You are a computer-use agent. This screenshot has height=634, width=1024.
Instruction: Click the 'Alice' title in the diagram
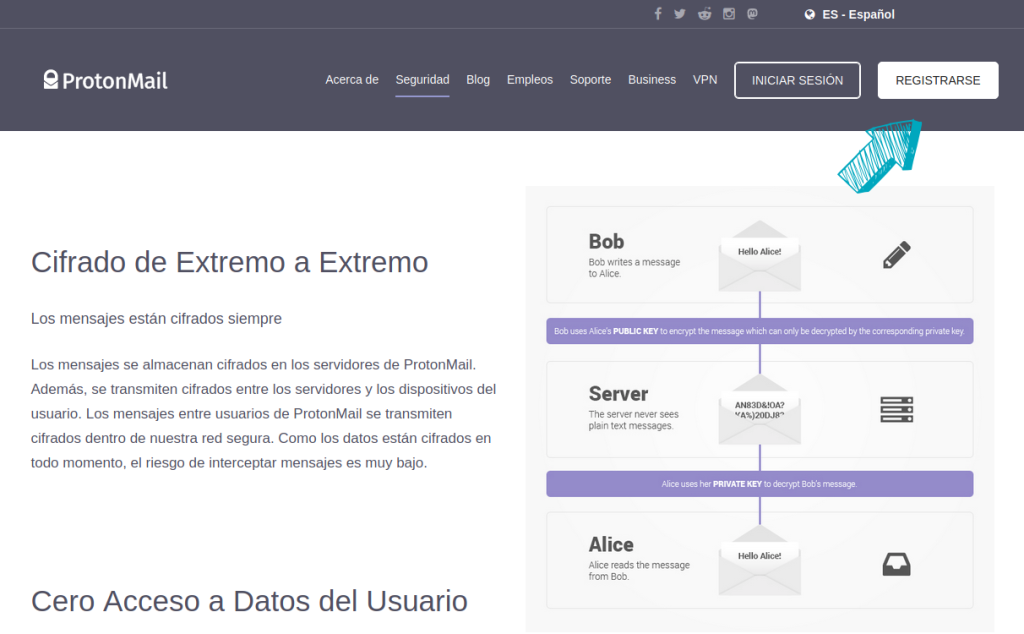[x=611, y=545]
